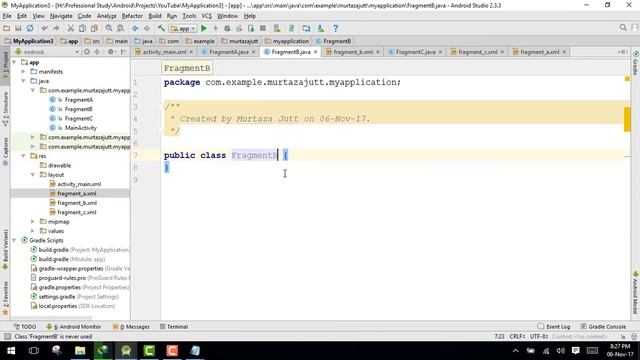Open the TODO tool window
The height and width of the screenshot is (360, 640).
coord(25,327)
